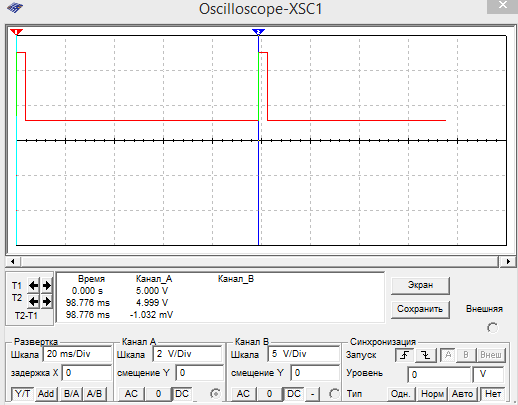
Task: Click the Channel B radio indicator
Action: click(x=334, y=394)
